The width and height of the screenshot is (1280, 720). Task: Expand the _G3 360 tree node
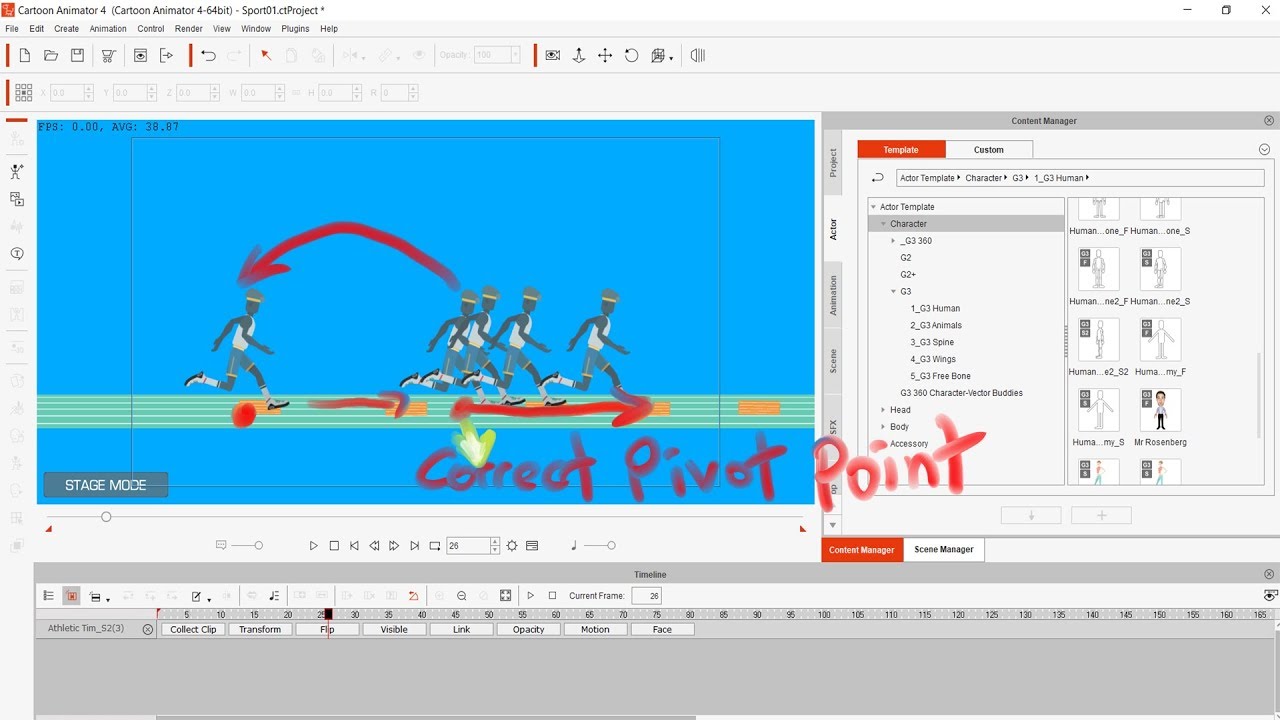pos(894,241)
